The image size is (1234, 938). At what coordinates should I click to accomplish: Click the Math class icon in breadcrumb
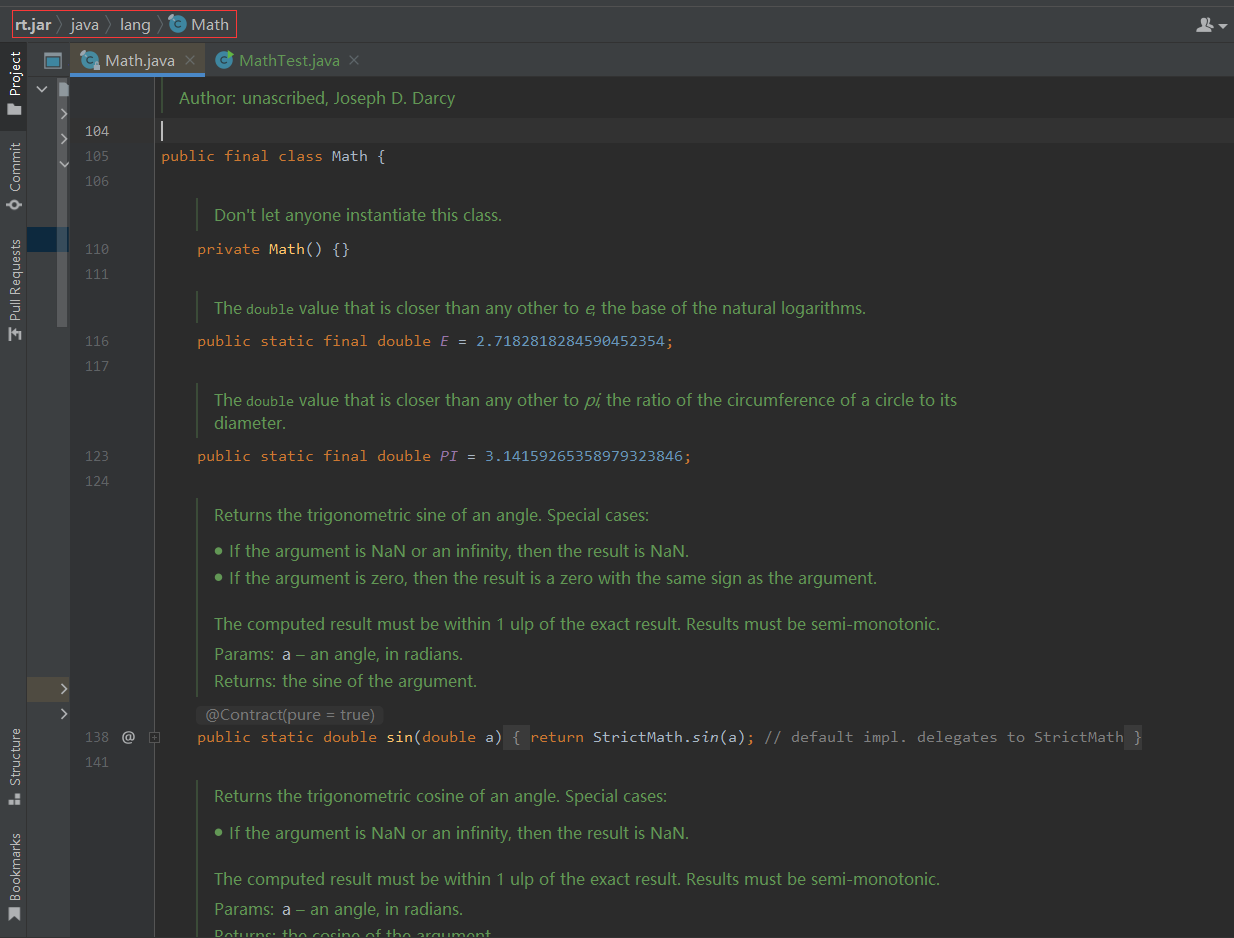pos(178,24)
